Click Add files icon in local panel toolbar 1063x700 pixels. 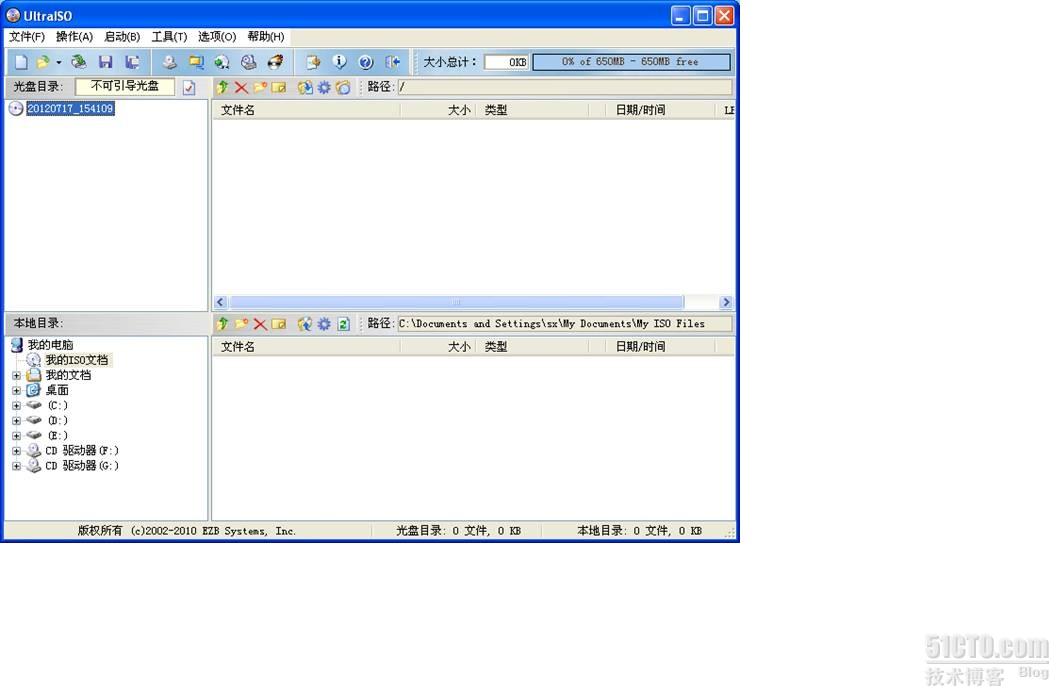point(305,324)
